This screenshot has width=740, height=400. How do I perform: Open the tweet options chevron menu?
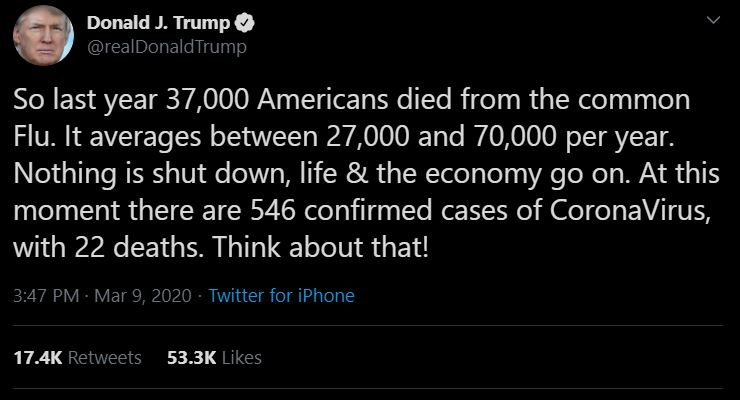pyautogui.click(x=711, y=21)
